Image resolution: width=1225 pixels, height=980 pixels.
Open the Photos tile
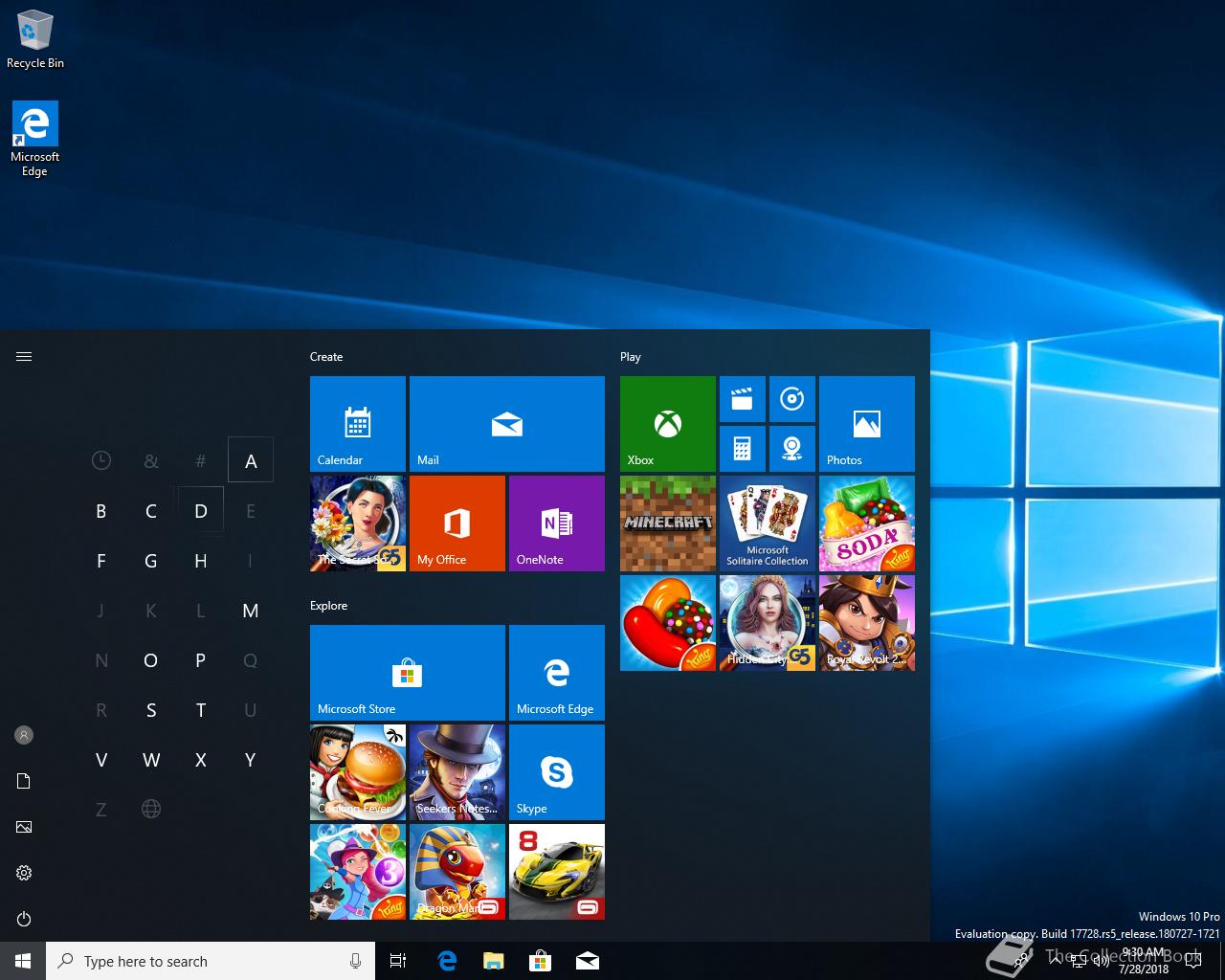(867, 424)
